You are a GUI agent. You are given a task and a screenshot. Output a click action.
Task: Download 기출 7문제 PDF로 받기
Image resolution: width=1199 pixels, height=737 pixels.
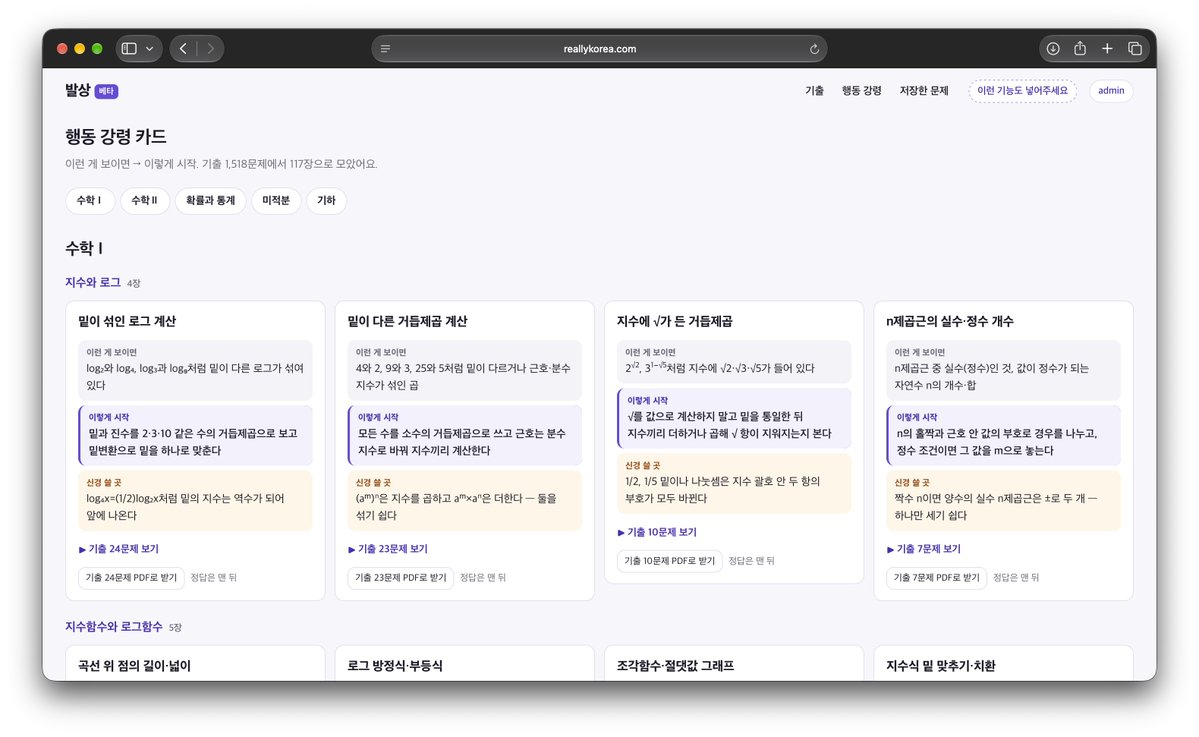[937, 578]
